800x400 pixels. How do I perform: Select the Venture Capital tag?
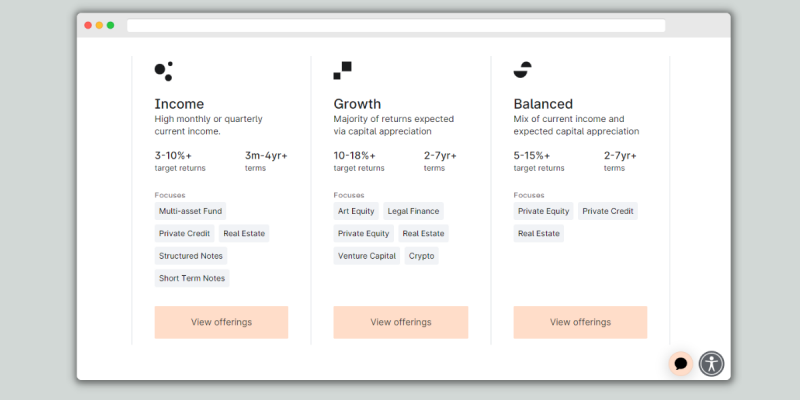[x=367, y=256]
